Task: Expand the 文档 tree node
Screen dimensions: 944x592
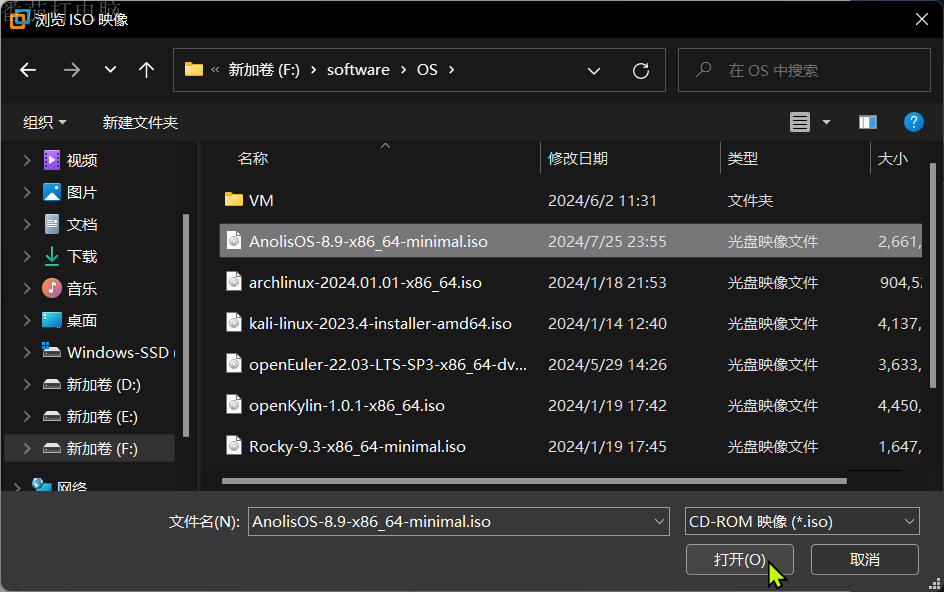Action: pos(26,224)
